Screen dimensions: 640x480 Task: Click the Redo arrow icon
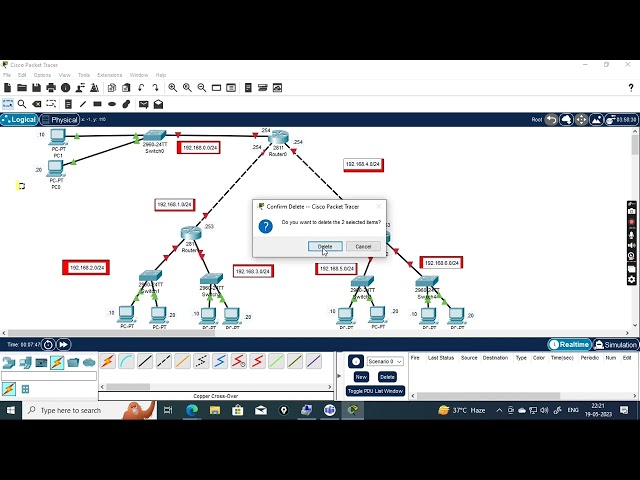pos(155,88)
